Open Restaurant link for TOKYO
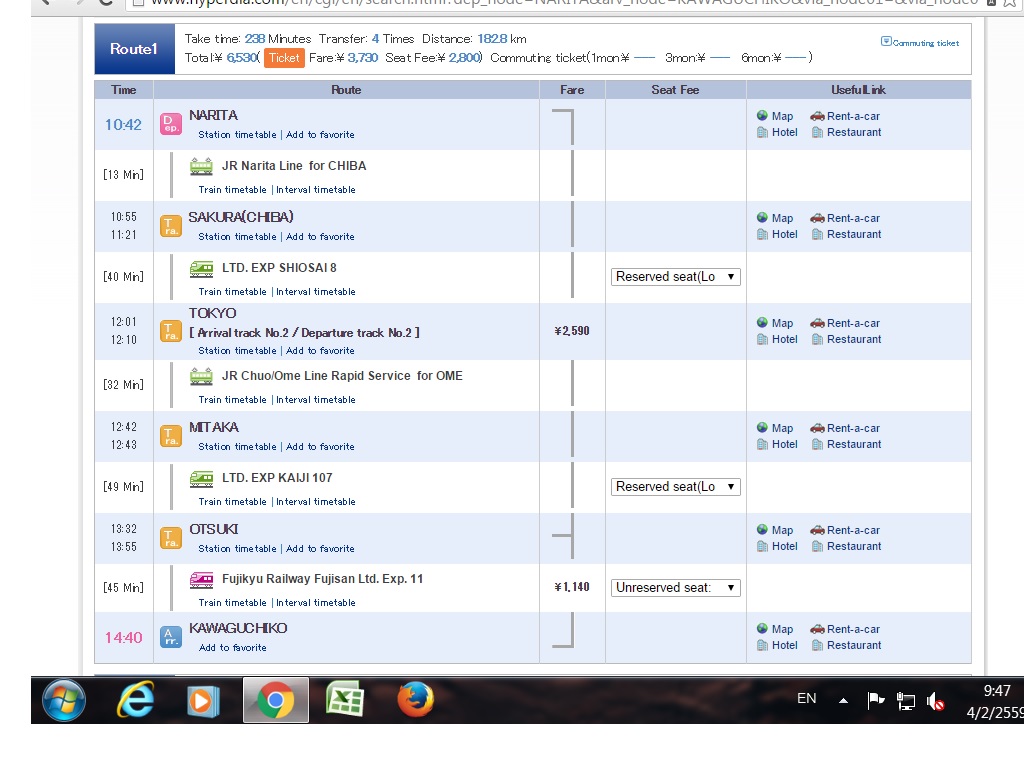The height and width of the screenshot is (768, 1024). pyautogui.click(x=846, y=340)
